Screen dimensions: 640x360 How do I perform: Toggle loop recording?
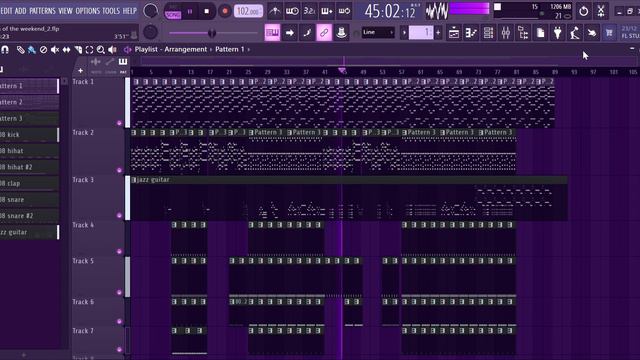tap(344, 11)
